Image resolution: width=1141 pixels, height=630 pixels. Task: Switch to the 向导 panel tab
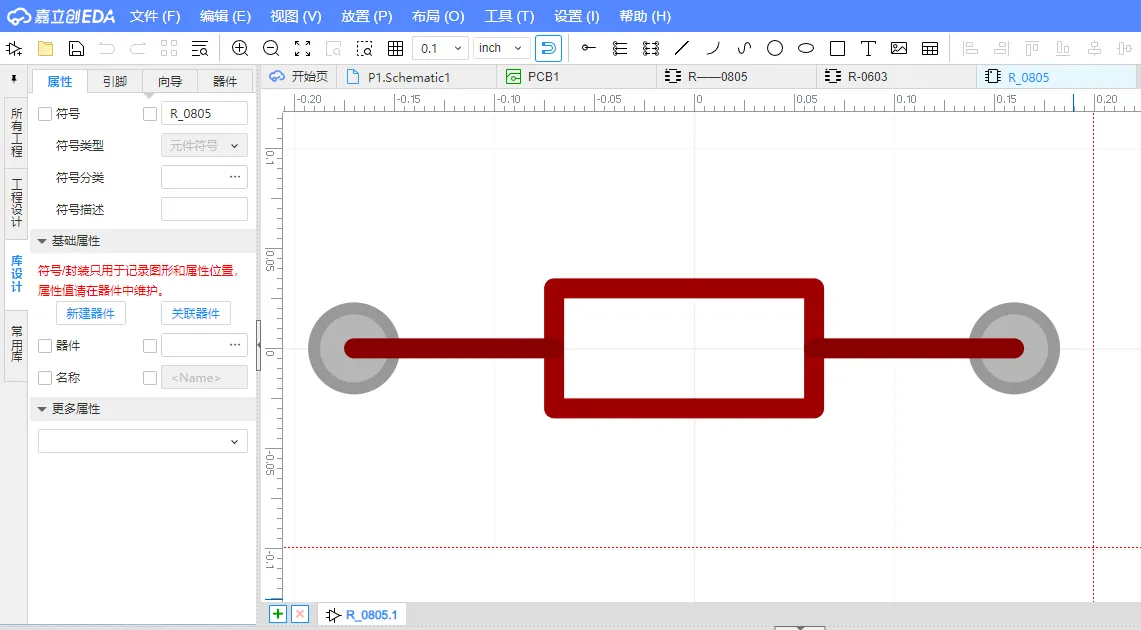170,81
